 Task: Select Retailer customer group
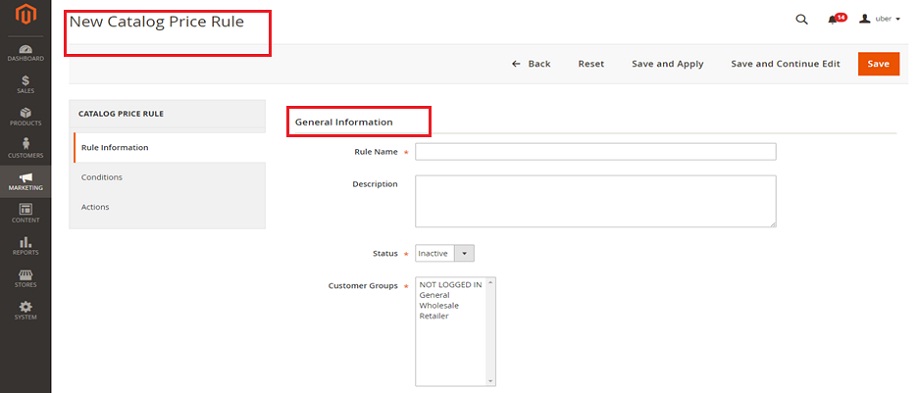(x=434, y=316)
